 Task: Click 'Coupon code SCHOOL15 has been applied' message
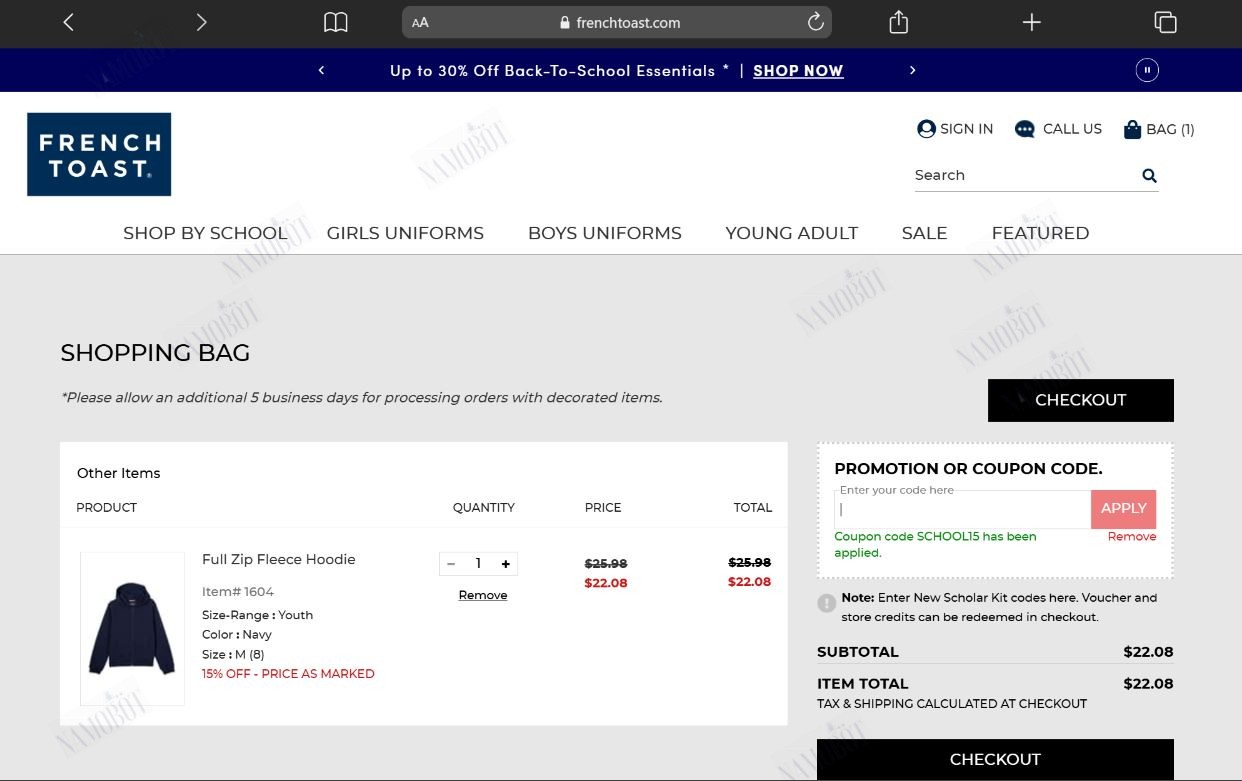(935, 545)
